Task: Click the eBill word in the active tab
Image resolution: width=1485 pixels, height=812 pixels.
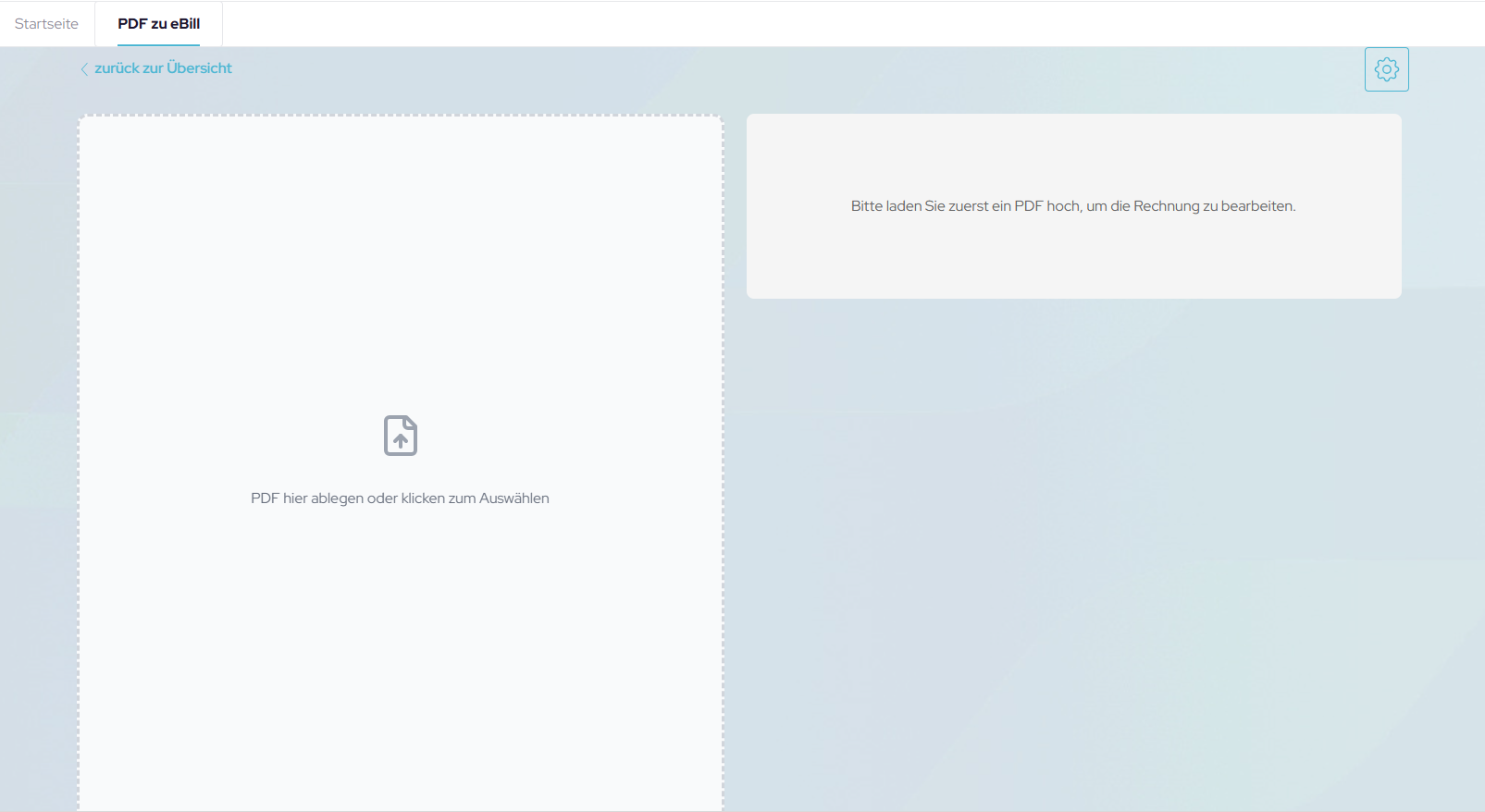Action: click(x=185, y=24)
